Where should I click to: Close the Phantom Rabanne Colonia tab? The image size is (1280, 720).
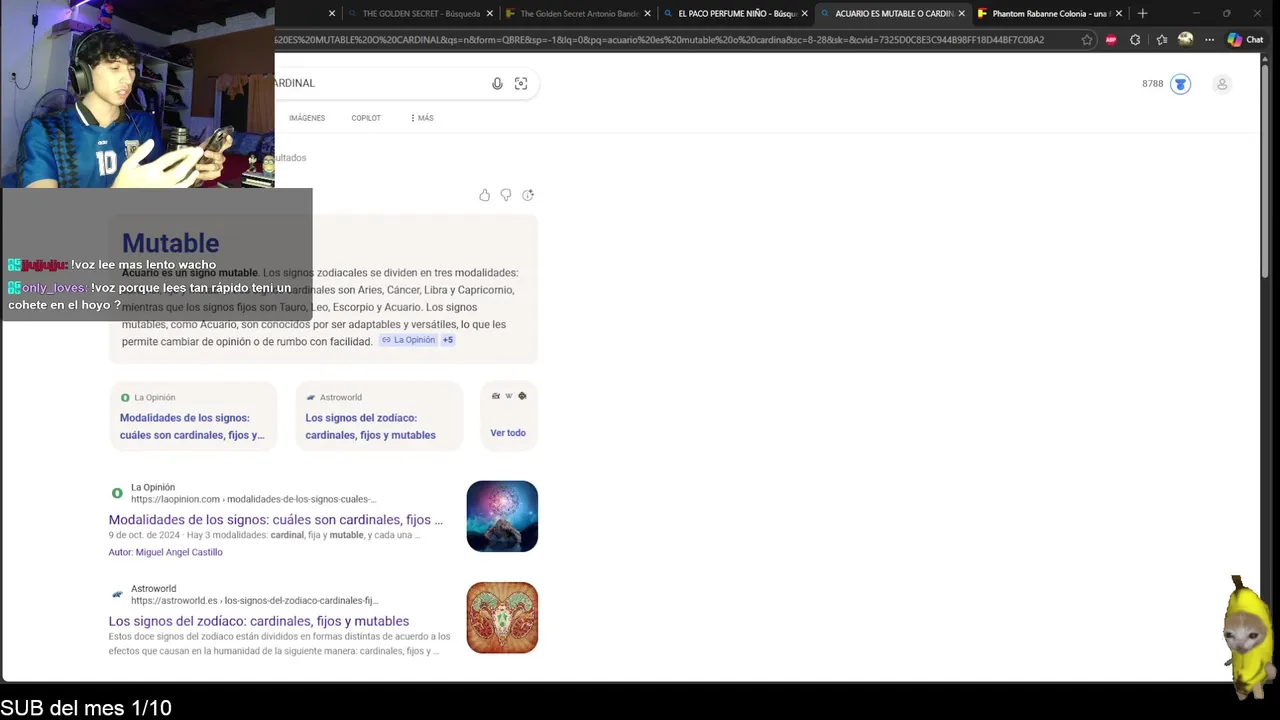click(1118, 14)
